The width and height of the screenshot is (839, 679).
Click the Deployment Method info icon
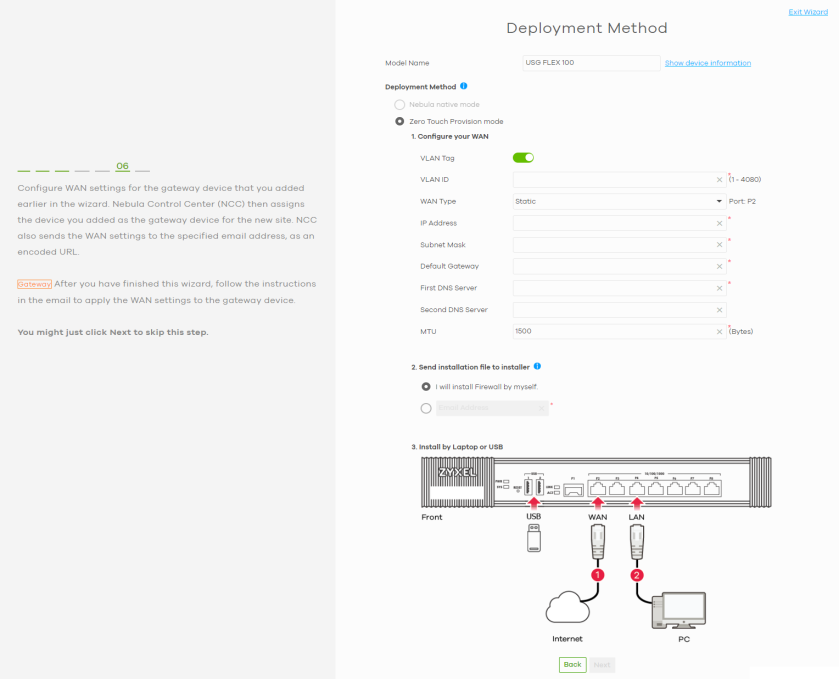(x=464, y=87)
